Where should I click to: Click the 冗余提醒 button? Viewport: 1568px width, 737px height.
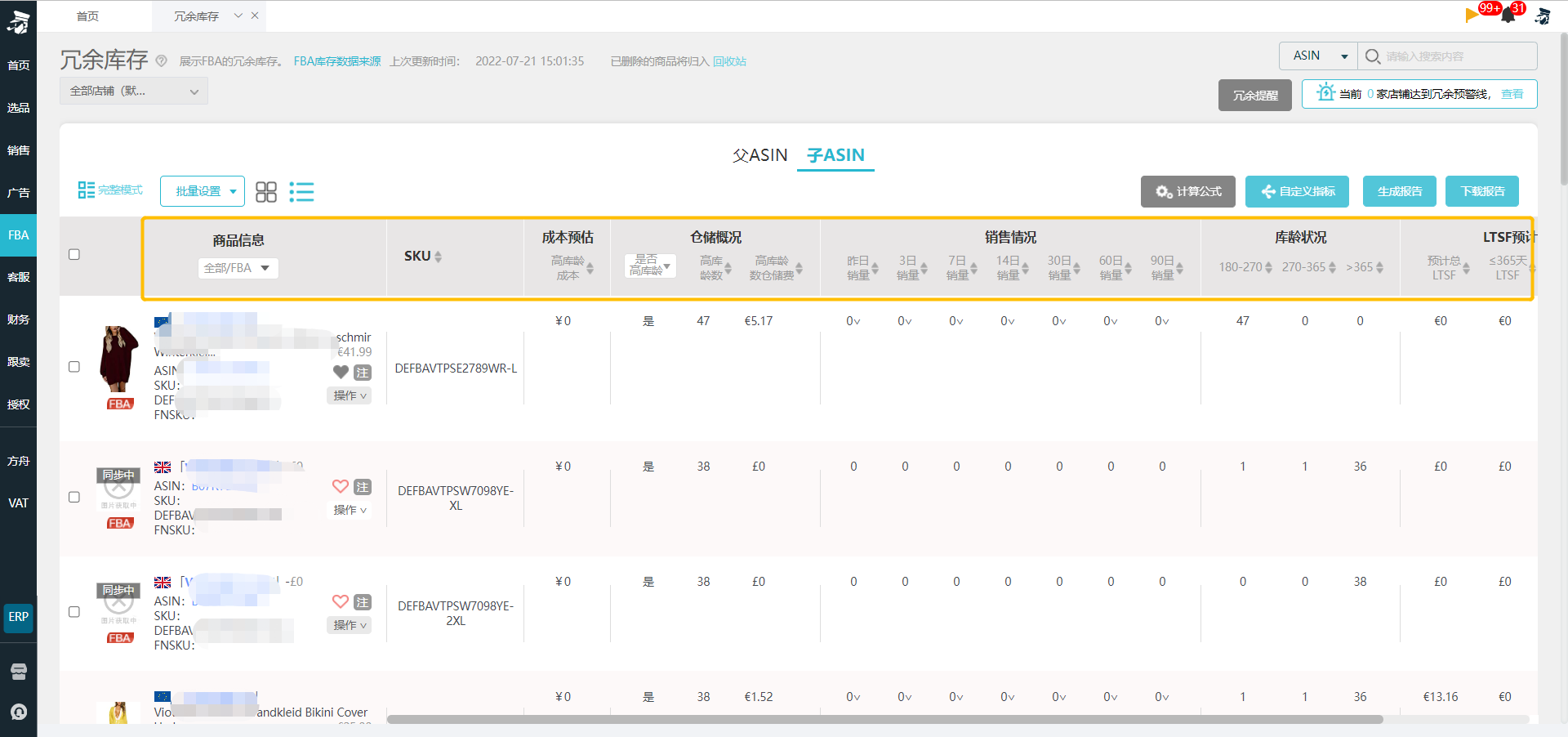tap(1255, 95)
